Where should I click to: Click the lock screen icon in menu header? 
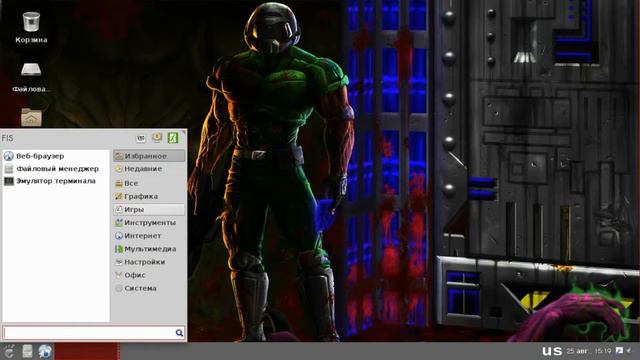click(157, 138)
